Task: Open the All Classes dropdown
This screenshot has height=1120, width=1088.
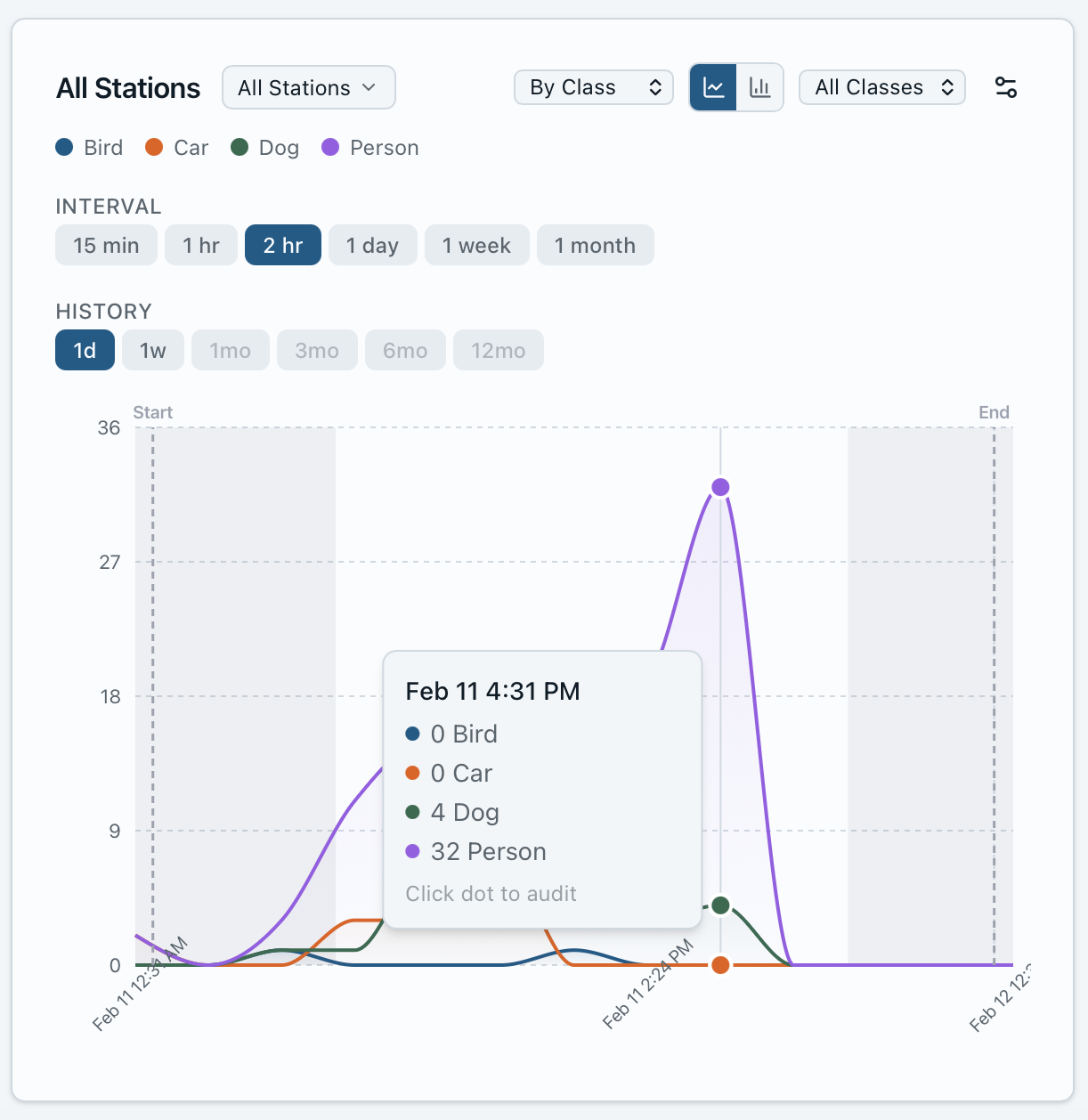Action: click(881, 87)
